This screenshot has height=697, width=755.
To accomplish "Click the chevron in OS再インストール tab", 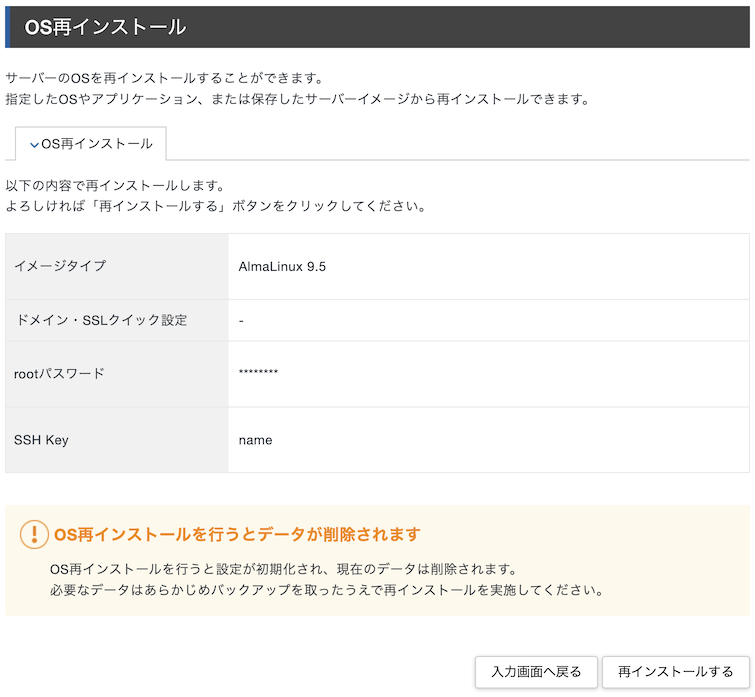I will coord(34,145).
